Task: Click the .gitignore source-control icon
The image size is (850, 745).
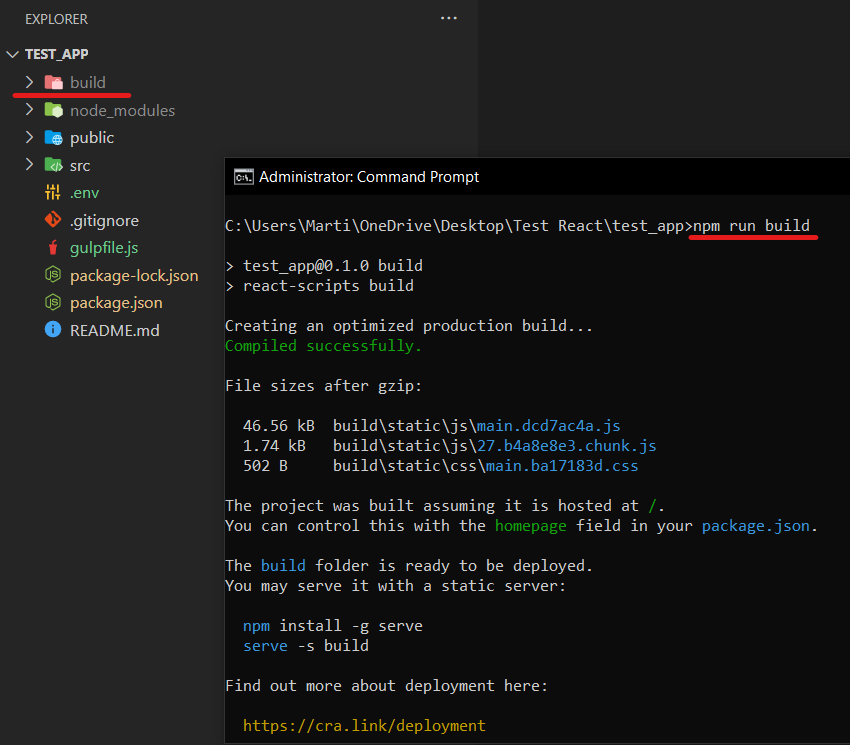Action: [53, 220]
